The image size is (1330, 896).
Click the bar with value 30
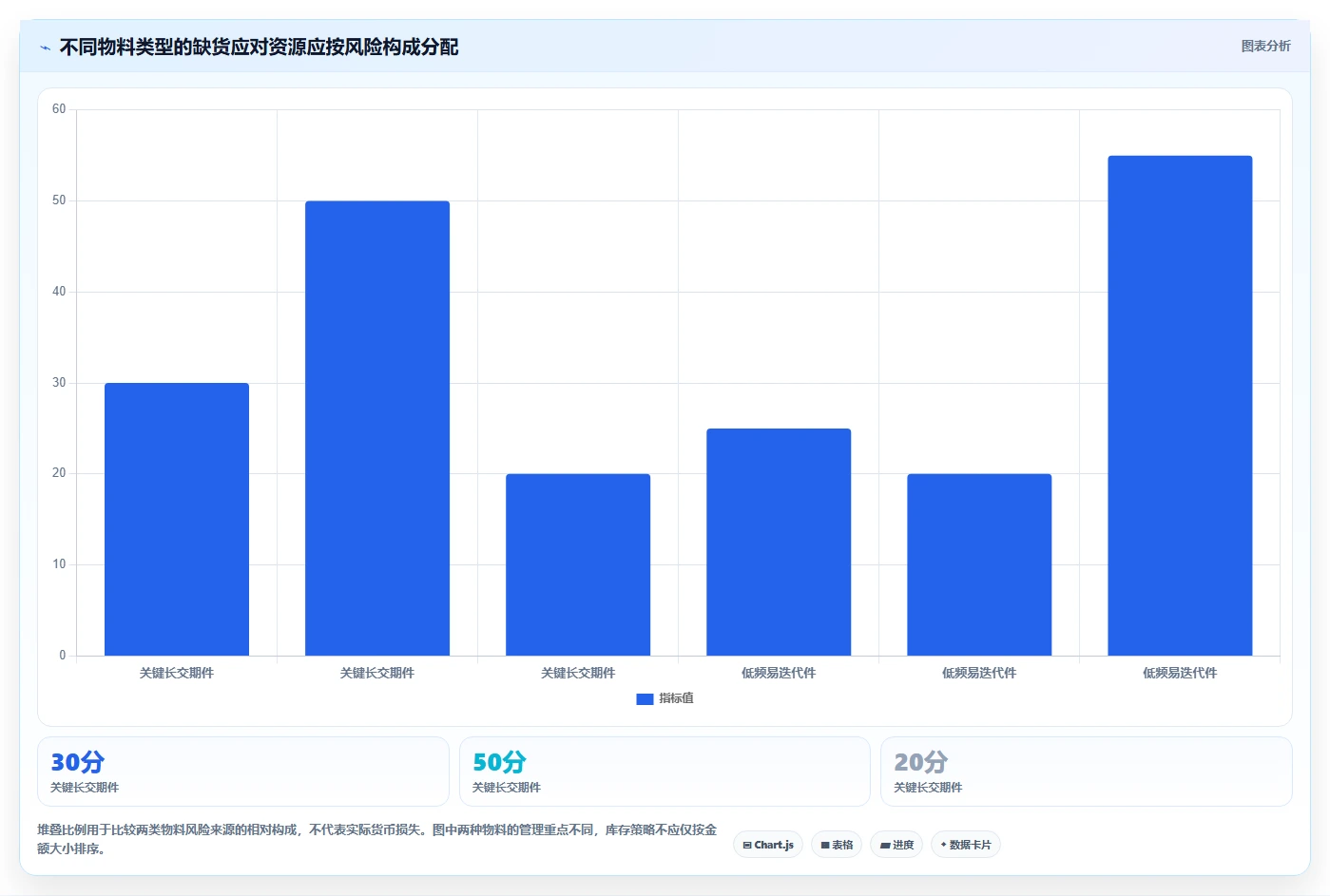coord(177,520)
